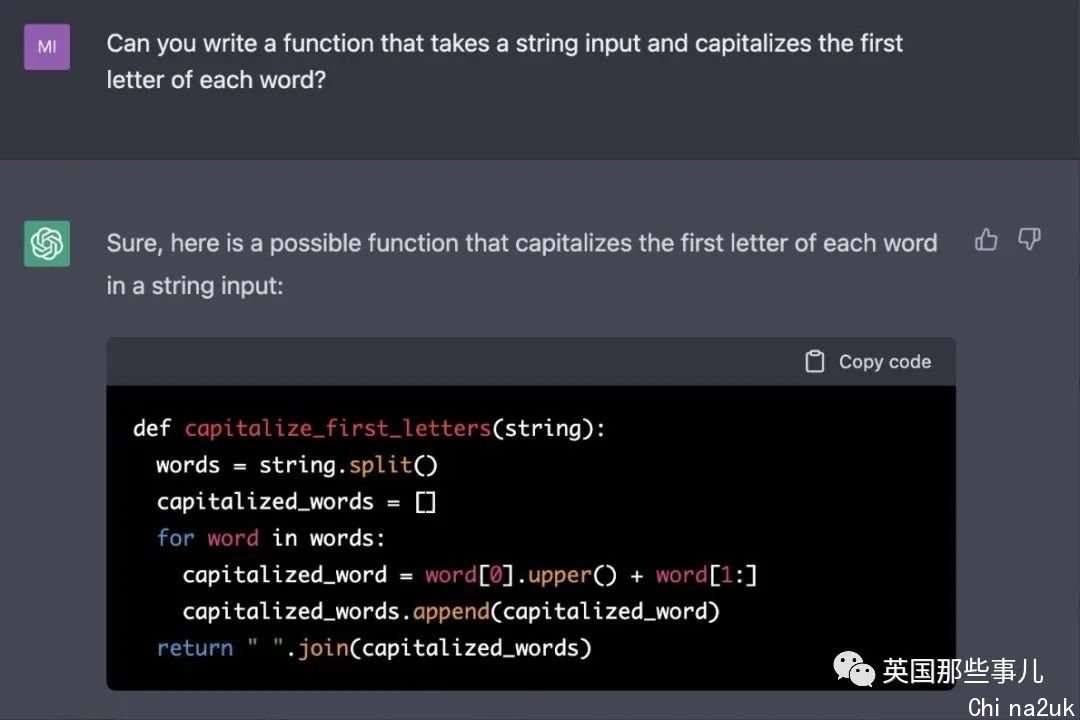Click the capitalized_words = [] code line
Screen dimensions: 1080x720
[296, 502]
